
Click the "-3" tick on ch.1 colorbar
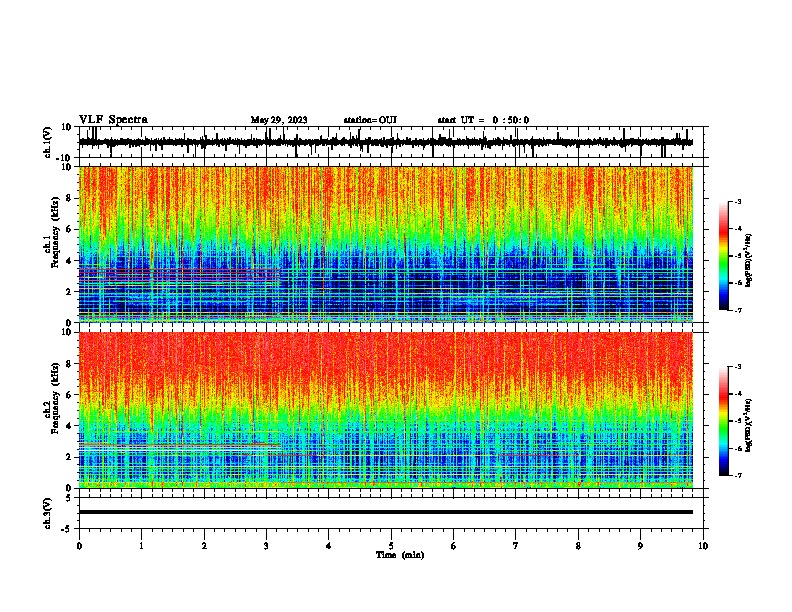(x=738, y=201)
